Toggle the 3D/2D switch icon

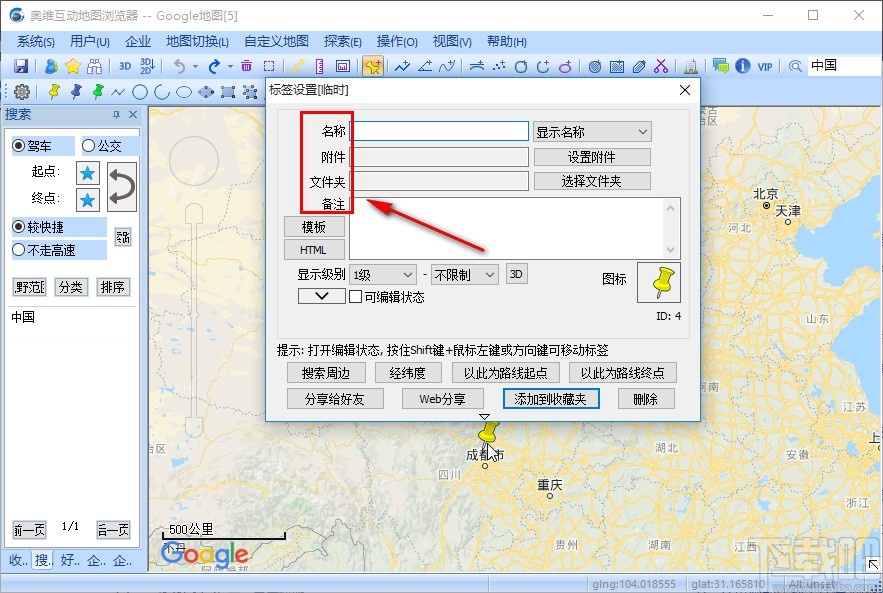tap(148, 66)
